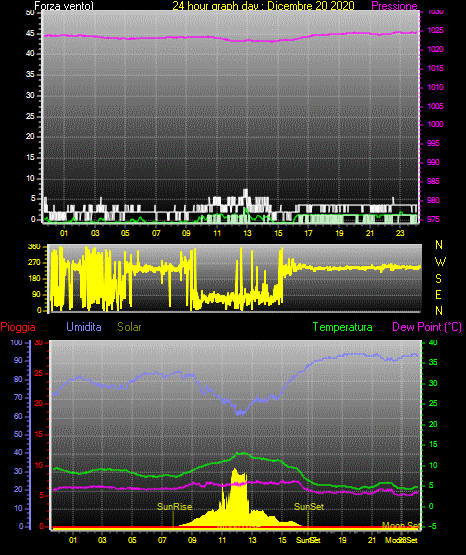Image resolution: width=466 pixels, height=555 pixels.
Task: Click the W compass direction label
Action: point(440,262)
